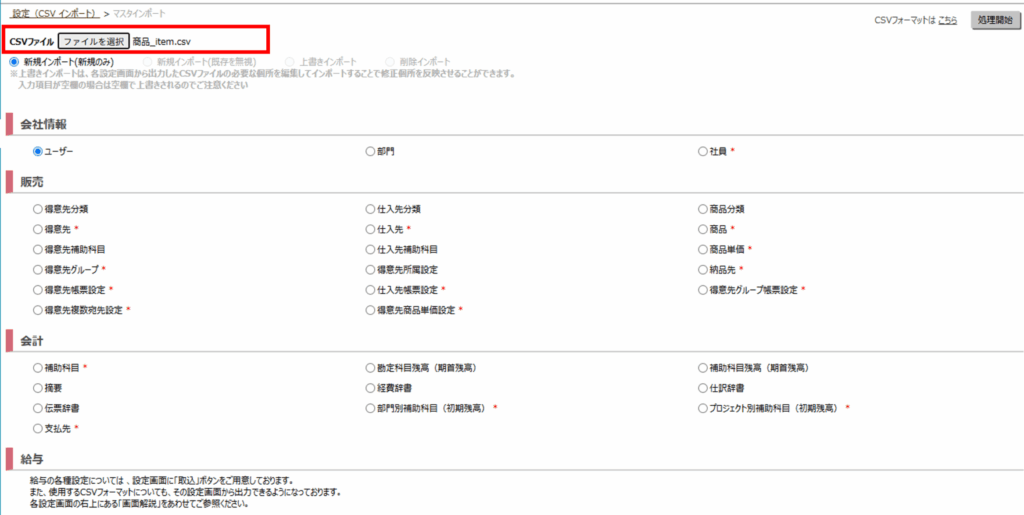
Task: Pick the 商品単価 radio option
Action: (702, 249)
